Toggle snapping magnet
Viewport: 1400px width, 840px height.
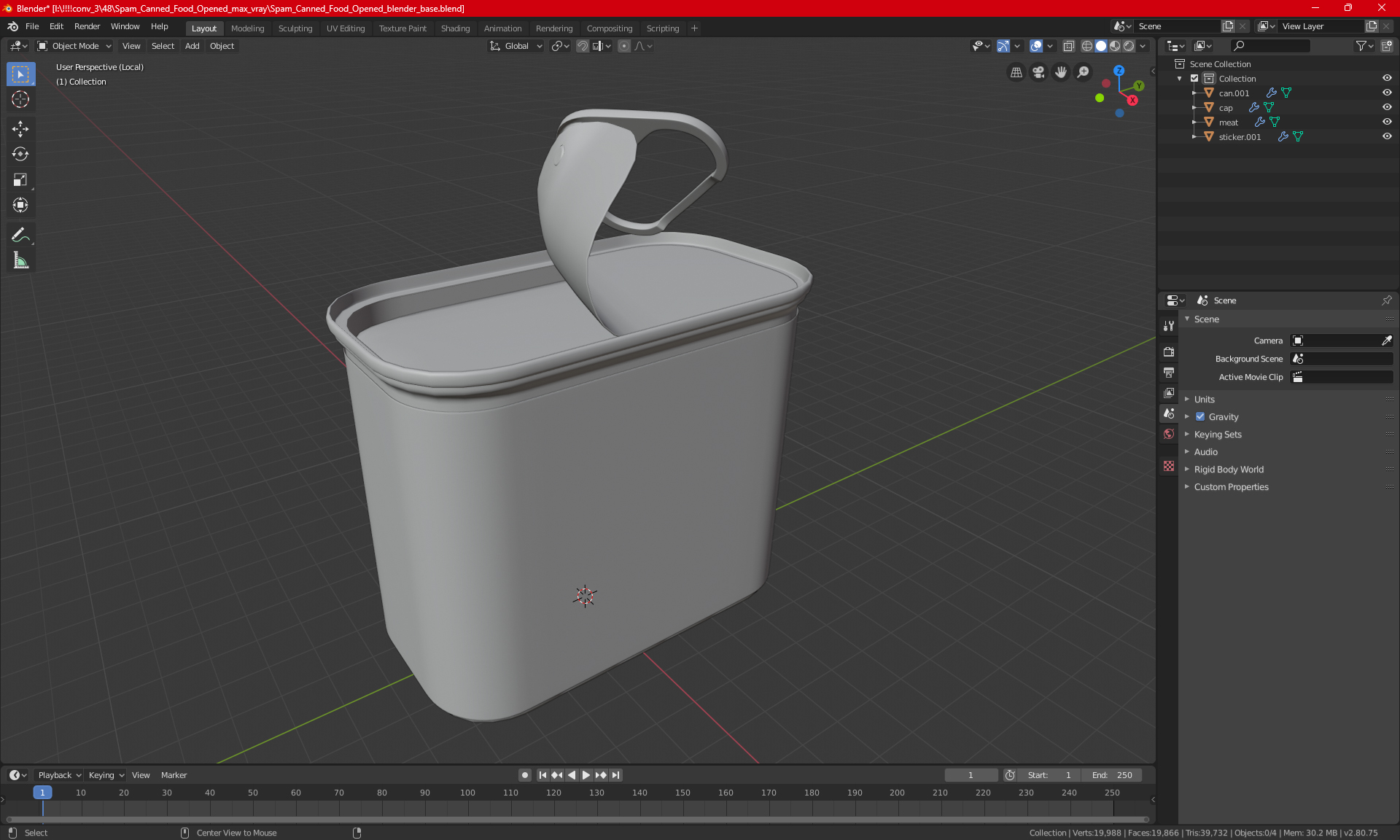pyautogui.click(x=582, y=46)
